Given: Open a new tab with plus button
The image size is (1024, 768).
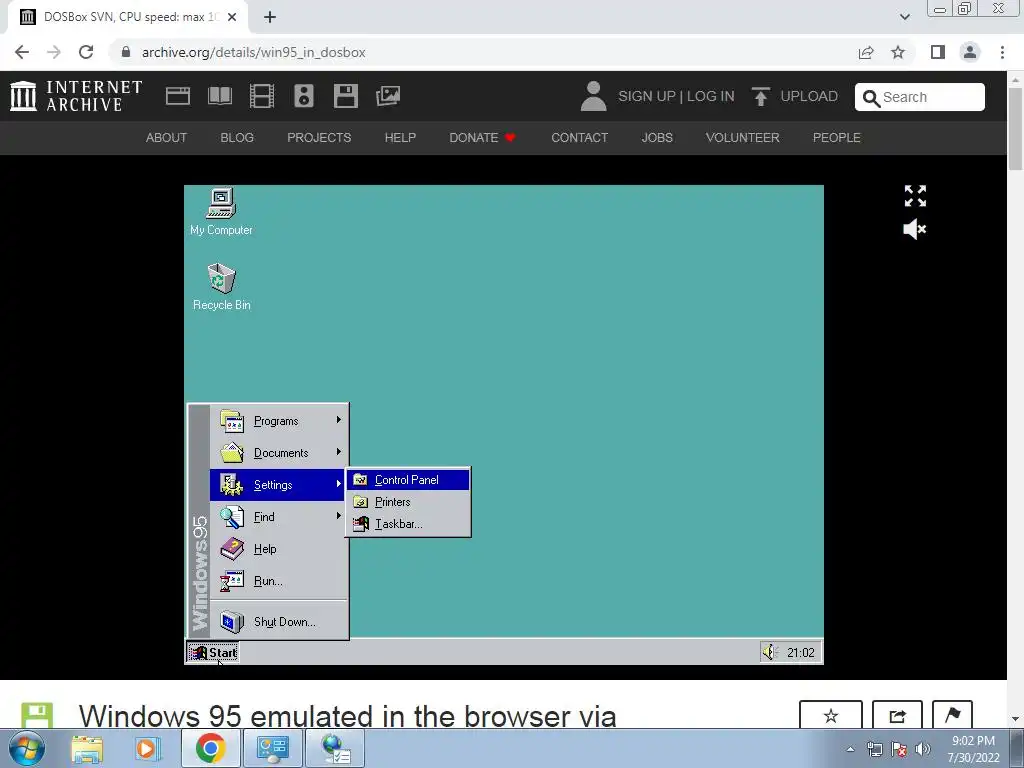Looking at the screenshot, I should pyautogui.click(x=270, y=17).
